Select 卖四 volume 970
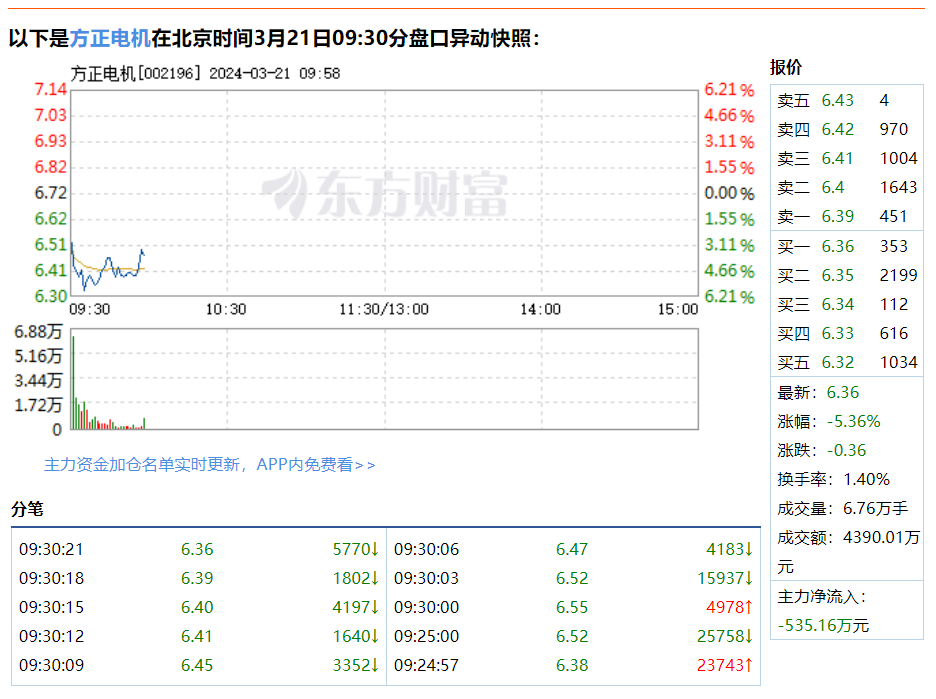This screenshot has height=699, width=936. tap(894, 130)
